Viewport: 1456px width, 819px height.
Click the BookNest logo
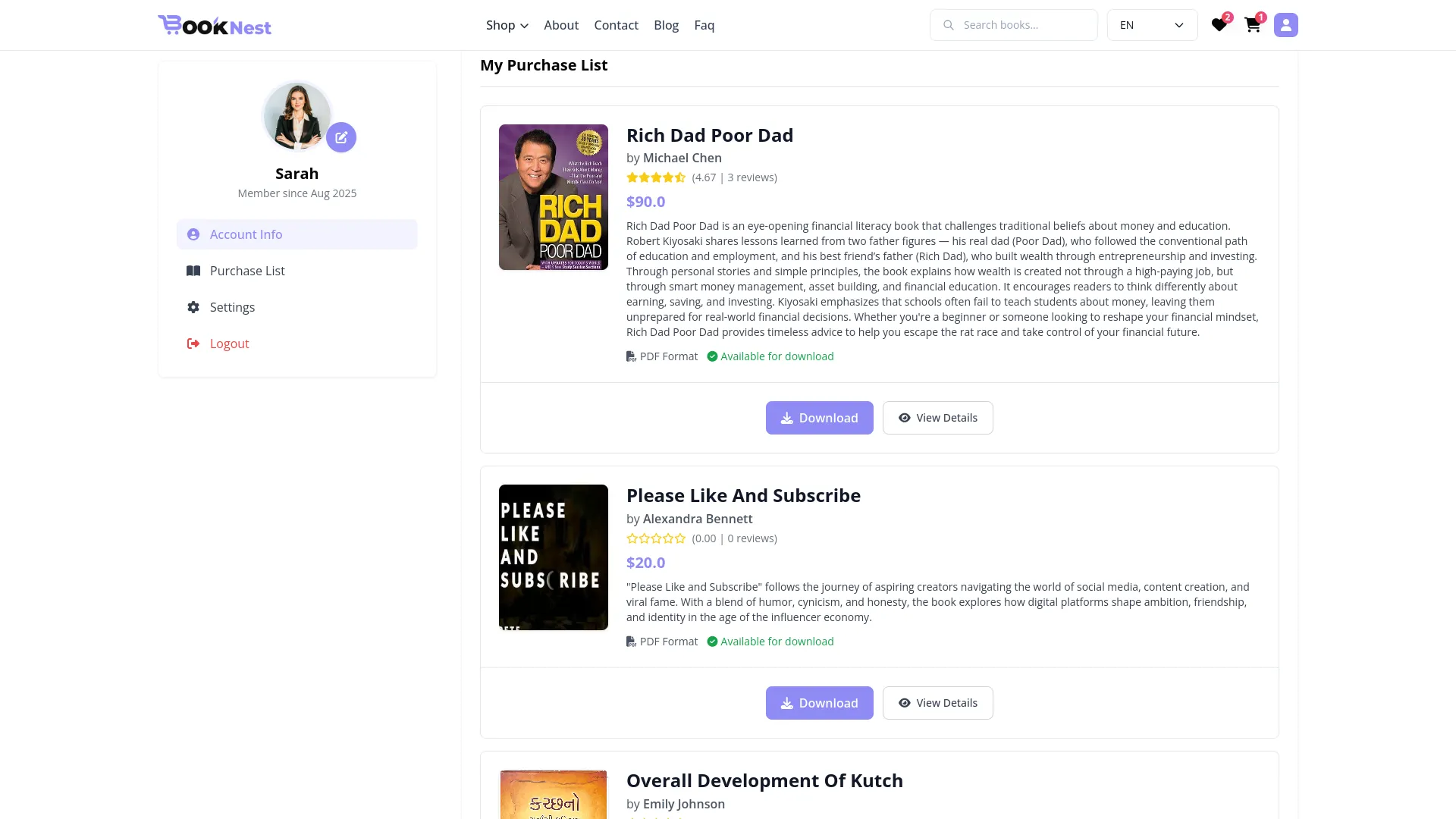[215, 26]
